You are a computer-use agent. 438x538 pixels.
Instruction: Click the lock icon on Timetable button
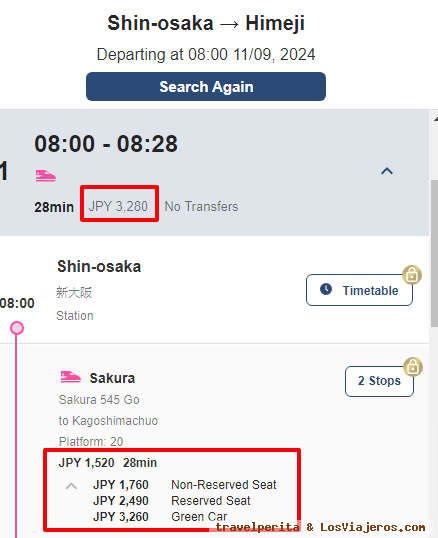(412, 274)
